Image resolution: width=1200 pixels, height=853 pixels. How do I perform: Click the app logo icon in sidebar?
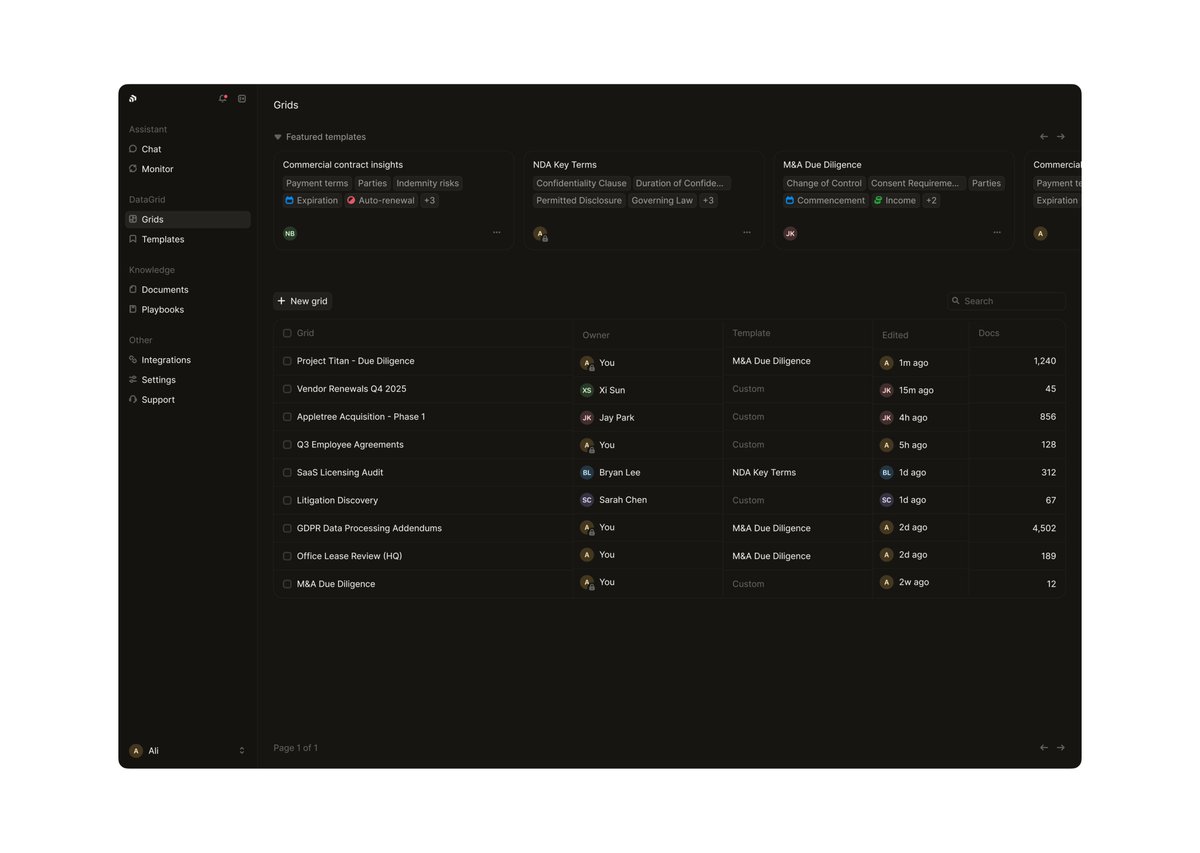(x=133, y=99)
